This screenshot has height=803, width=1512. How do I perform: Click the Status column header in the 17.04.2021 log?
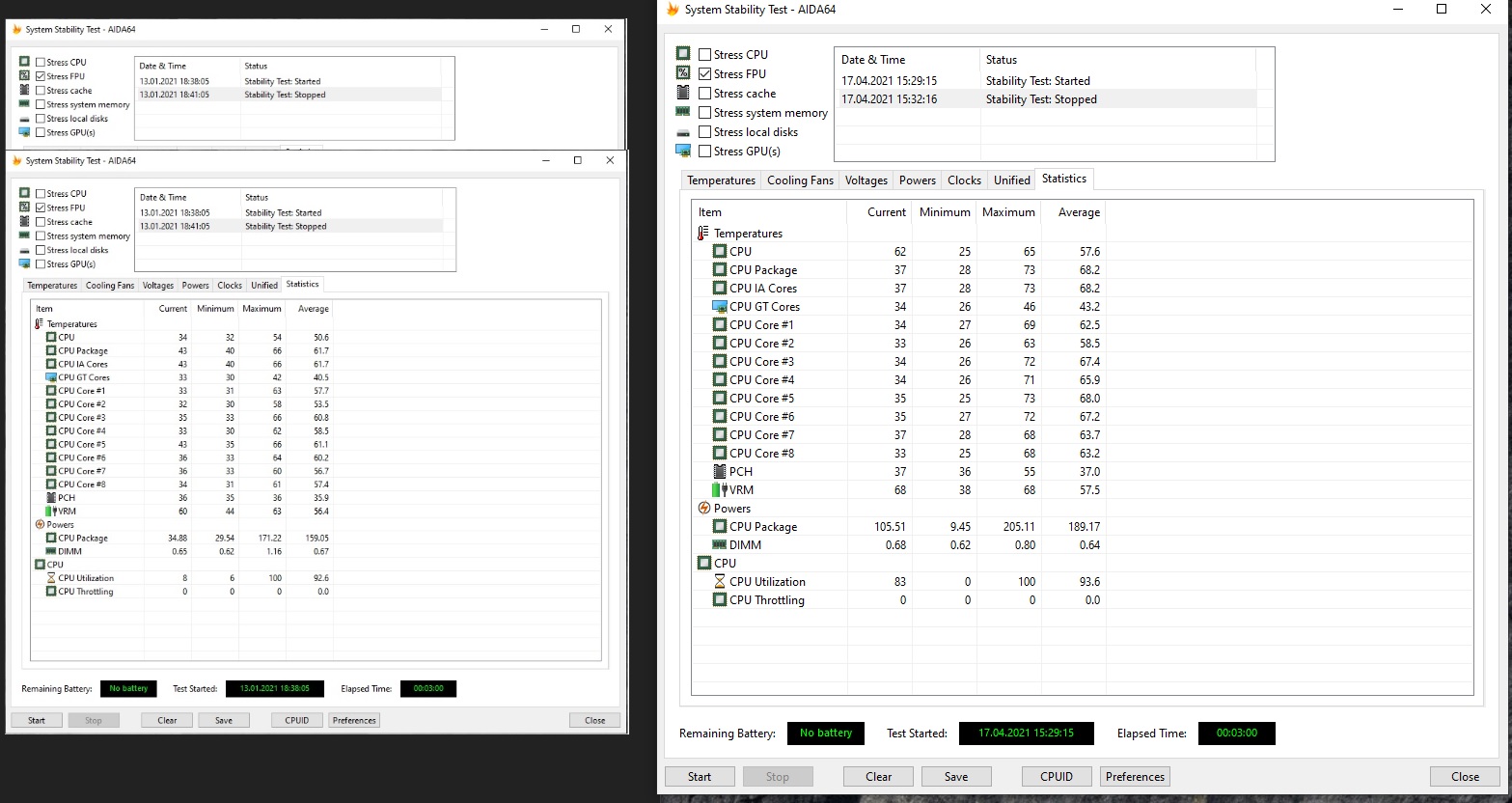coord(1117,60)
